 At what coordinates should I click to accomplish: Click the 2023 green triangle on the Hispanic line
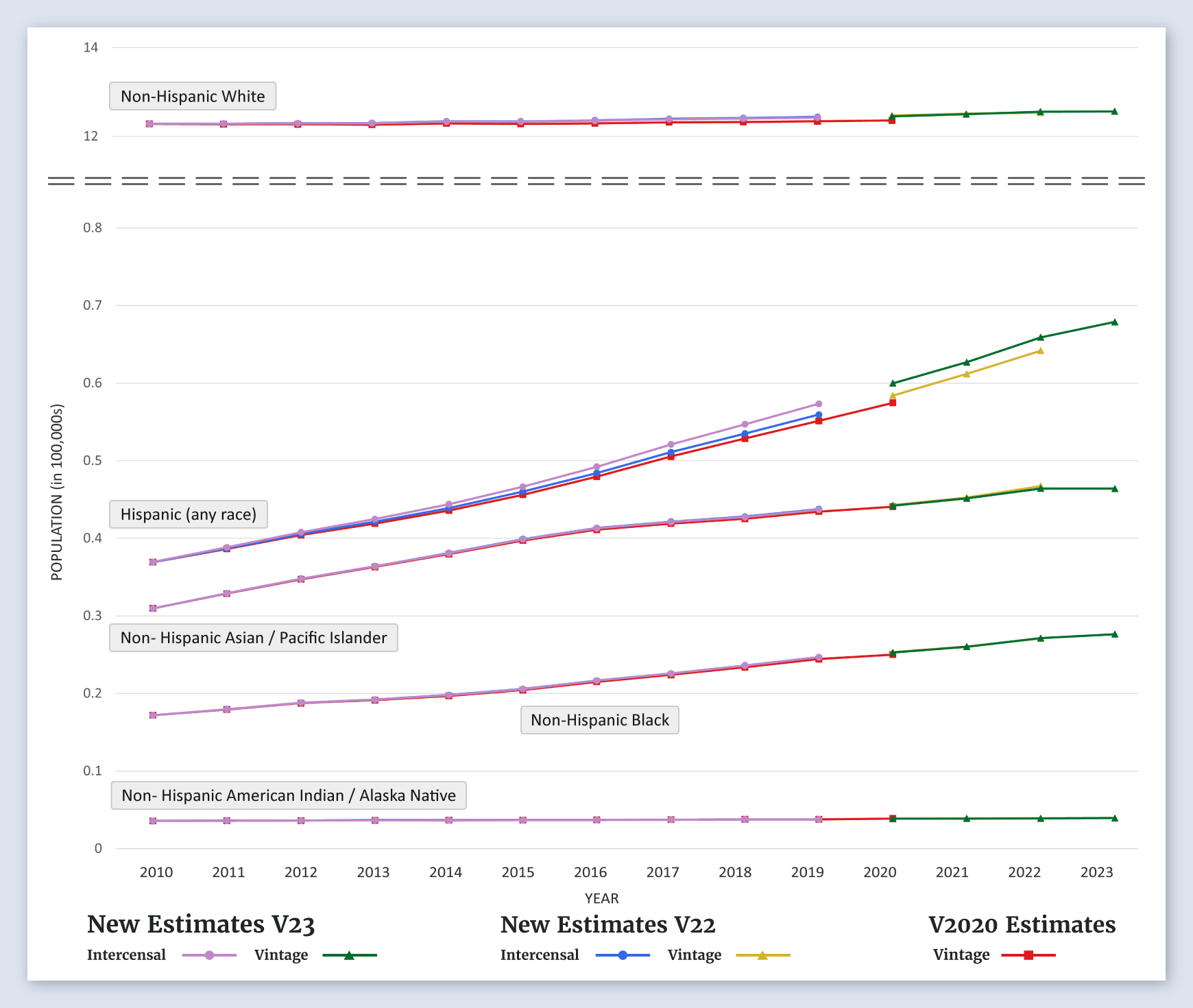pyautogui.click(x=1114, y=322)
